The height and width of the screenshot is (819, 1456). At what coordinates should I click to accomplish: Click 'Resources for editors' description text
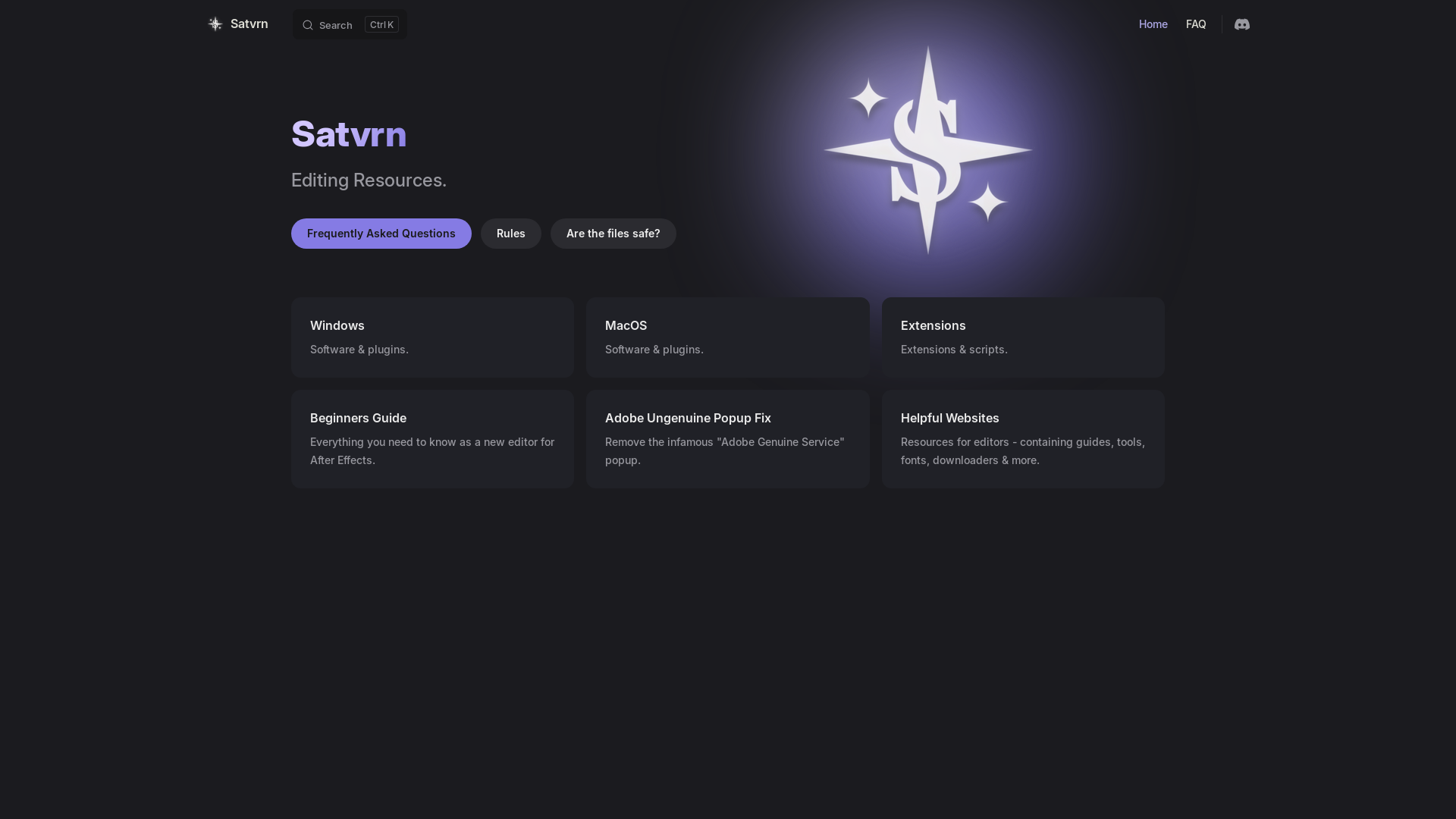pyautogui.click(x=1023, y=451)
